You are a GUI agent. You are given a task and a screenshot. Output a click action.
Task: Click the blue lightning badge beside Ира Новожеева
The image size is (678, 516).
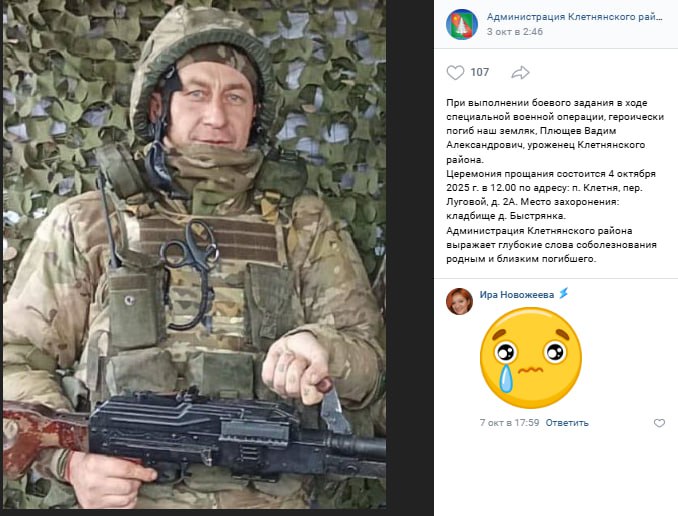point(563,294)
